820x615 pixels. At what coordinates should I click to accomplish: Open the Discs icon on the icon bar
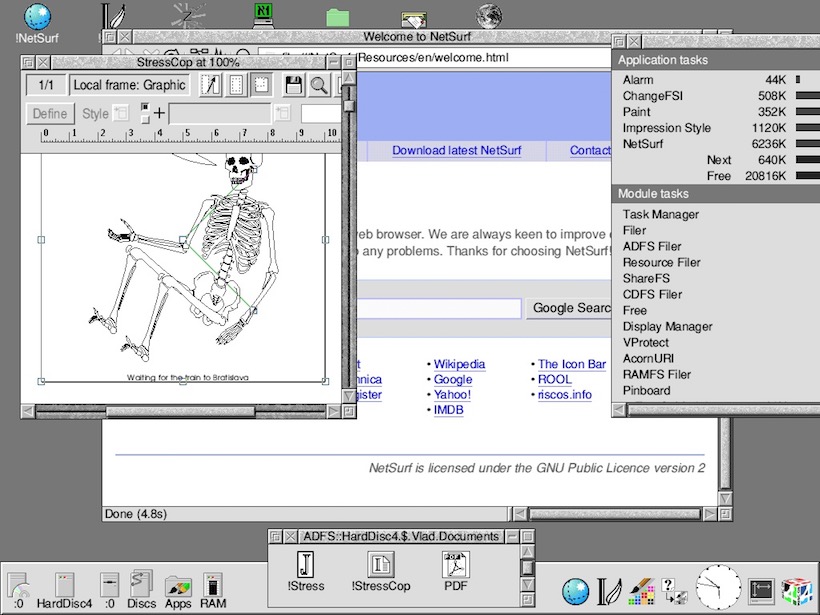tap(142, 590)
